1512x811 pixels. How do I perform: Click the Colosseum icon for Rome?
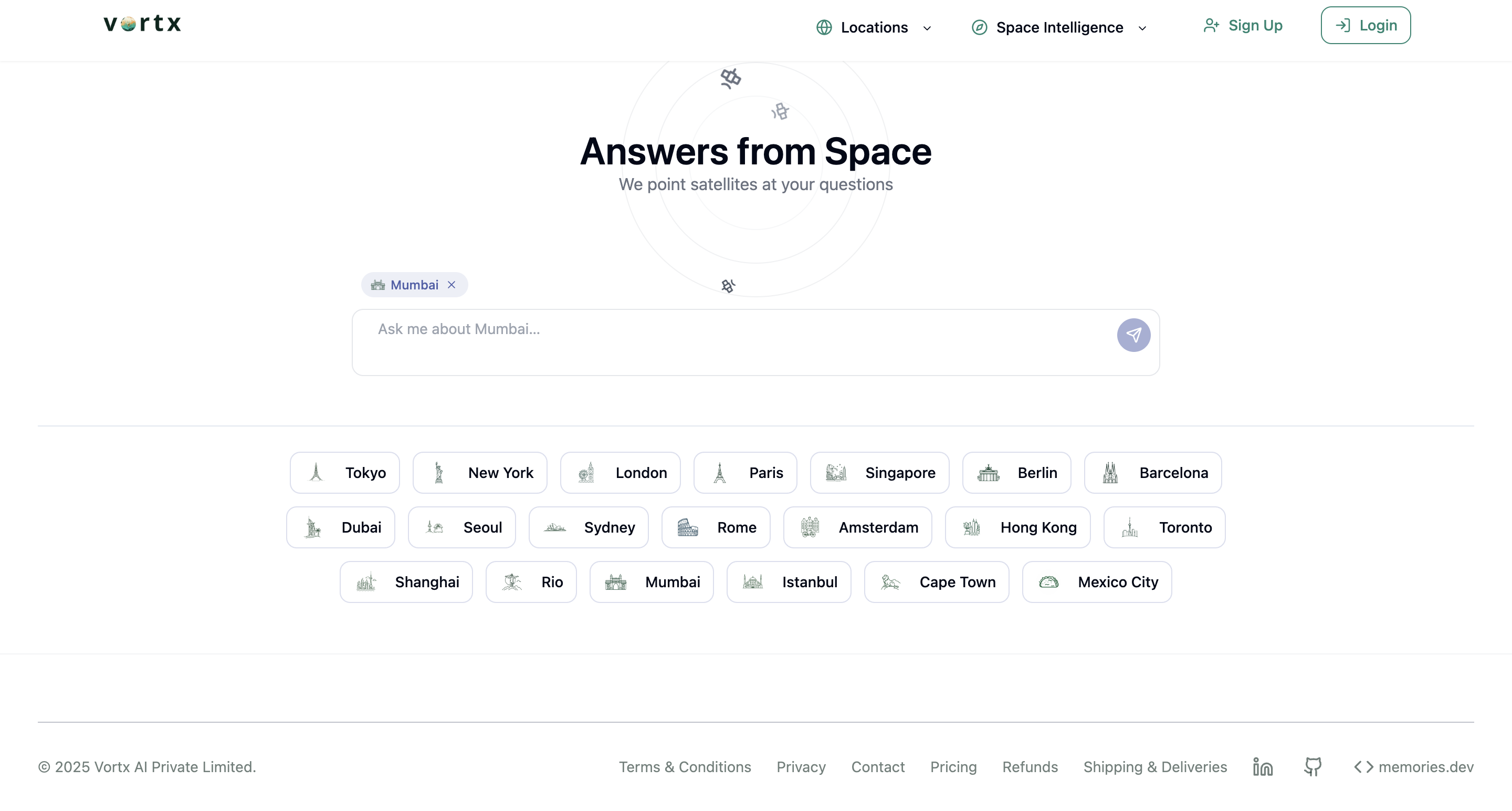[x=687, y=527]
